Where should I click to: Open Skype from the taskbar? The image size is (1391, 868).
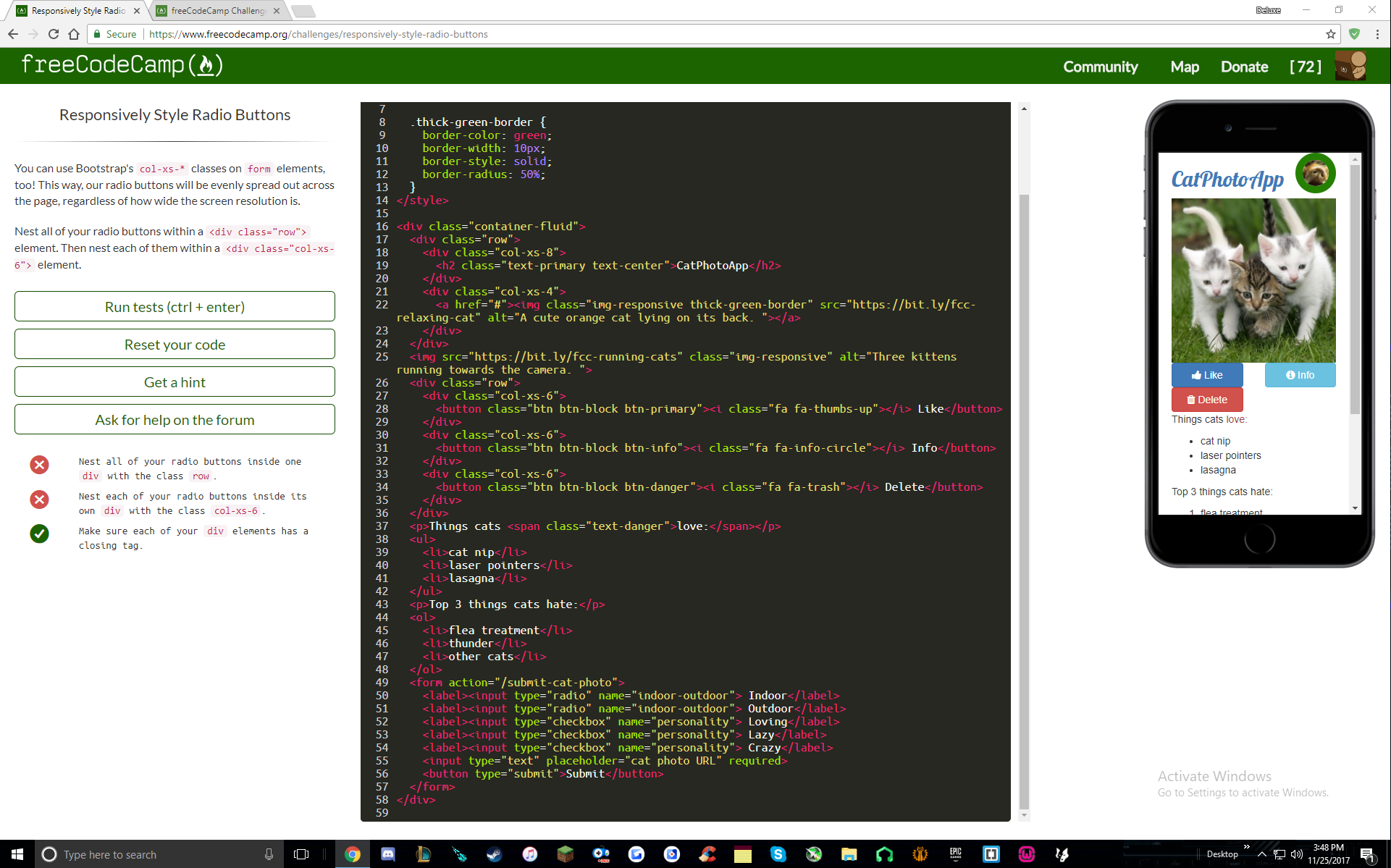pos(778,854)
